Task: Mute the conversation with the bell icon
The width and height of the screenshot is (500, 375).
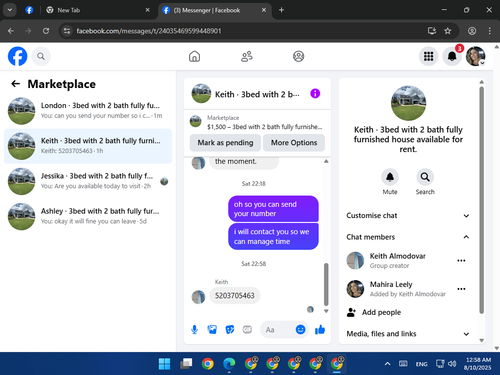Action: [390, 177]
